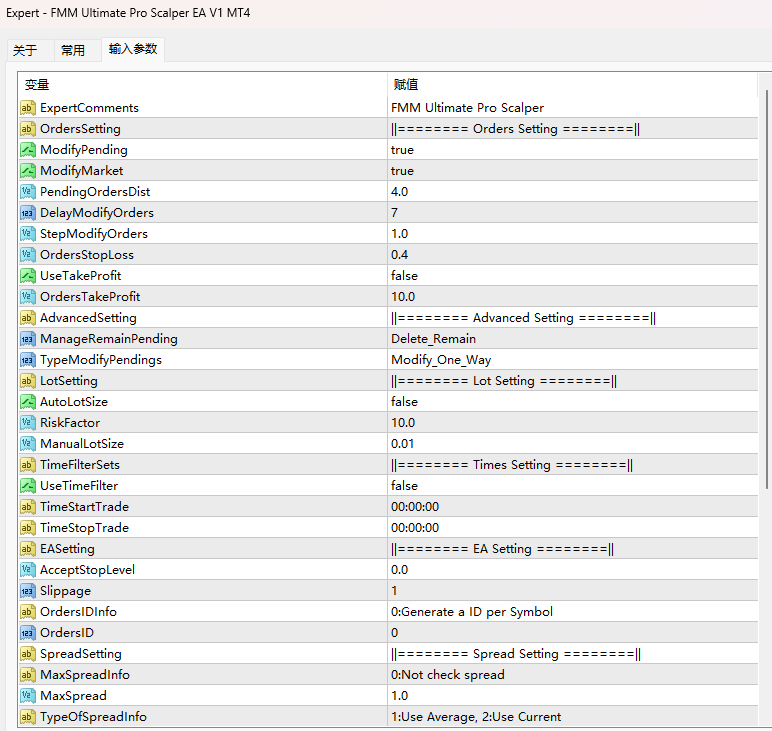Click the Times Setting separator value
The width and height of the screenshot is (772, 731).
pos(512,465)
